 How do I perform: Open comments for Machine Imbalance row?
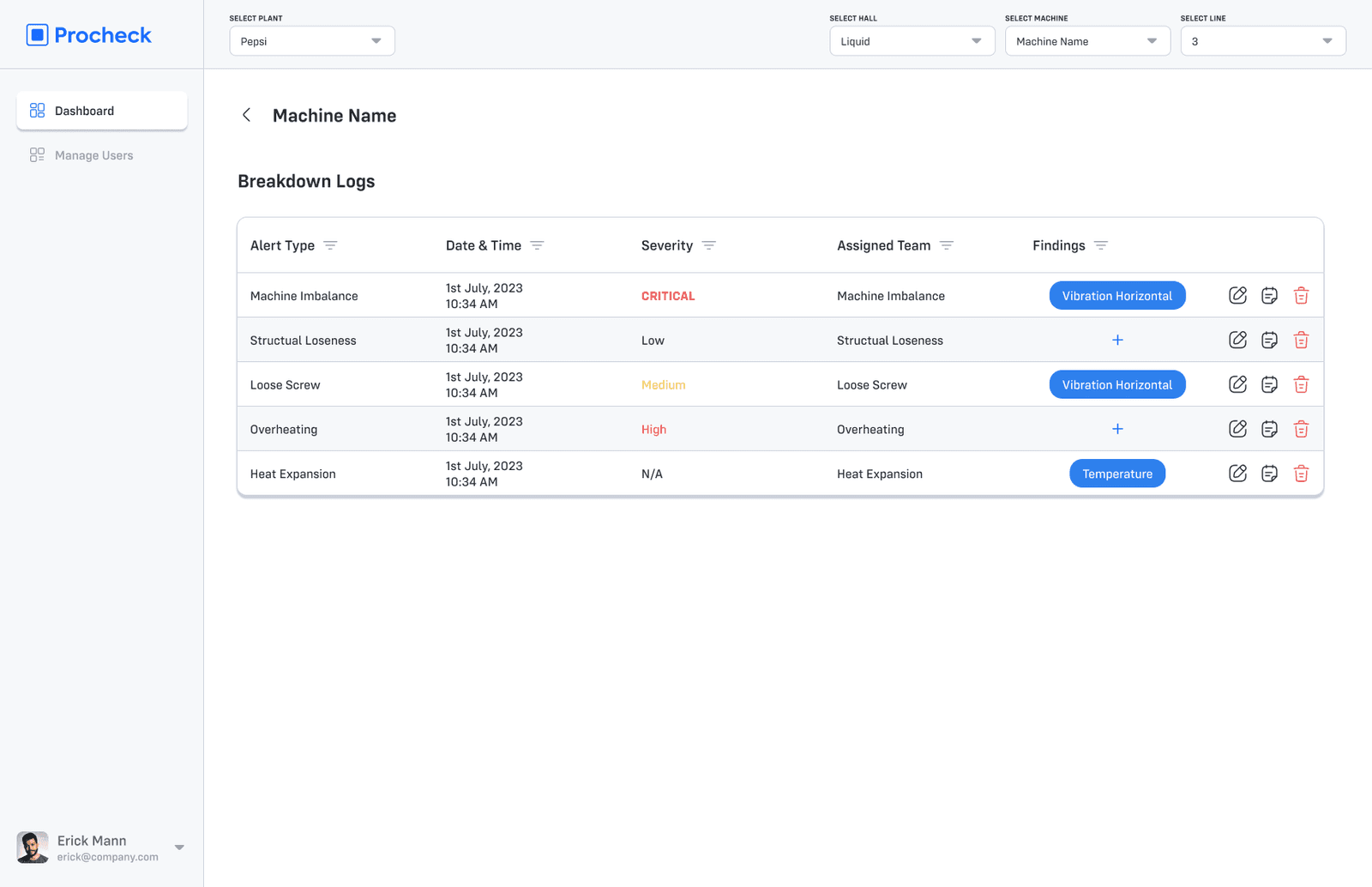1269,295
